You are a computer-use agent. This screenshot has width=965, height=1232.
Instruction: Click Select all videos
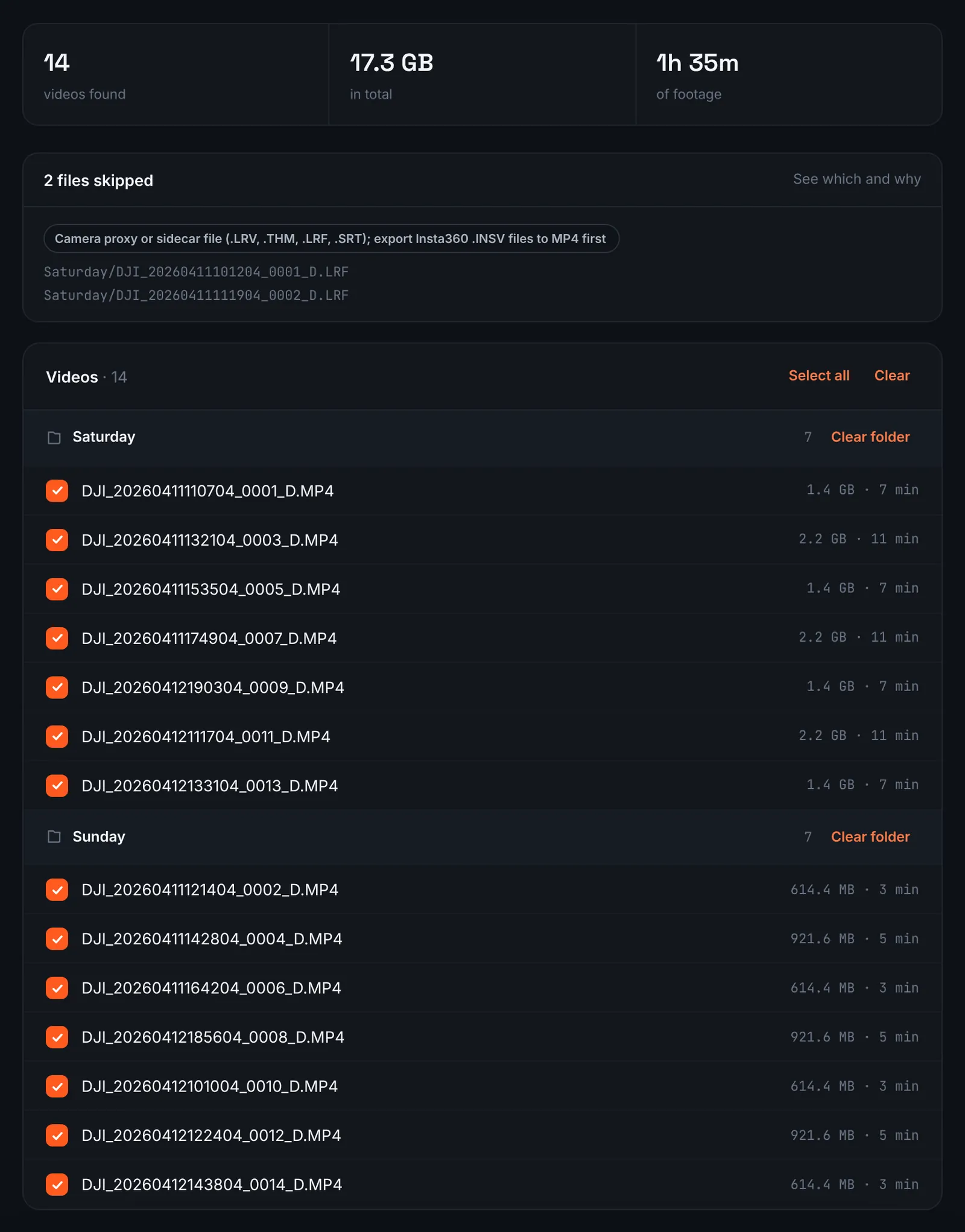coord(818,376)
